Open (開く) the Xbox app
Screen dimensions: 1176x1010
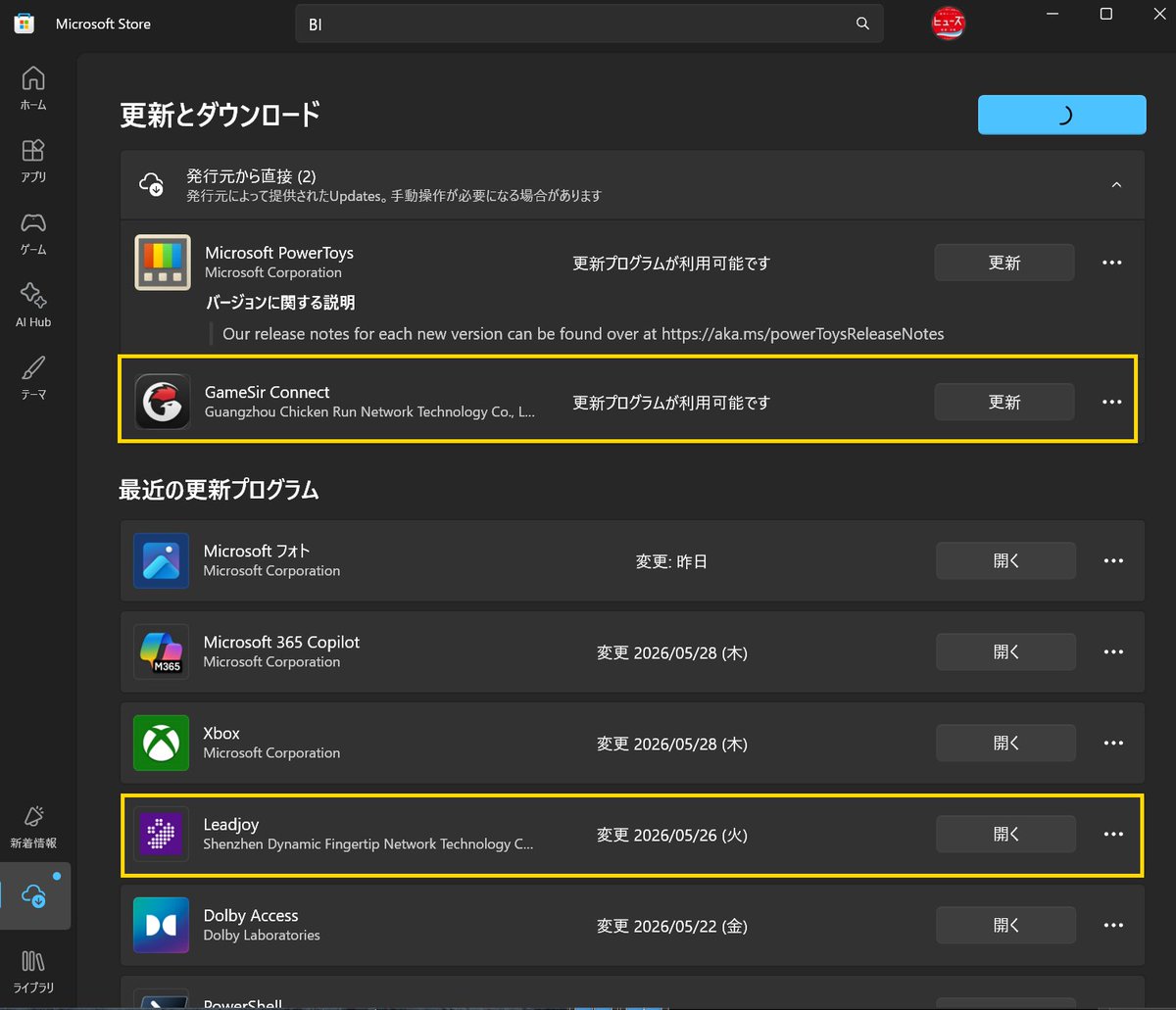1006,744
